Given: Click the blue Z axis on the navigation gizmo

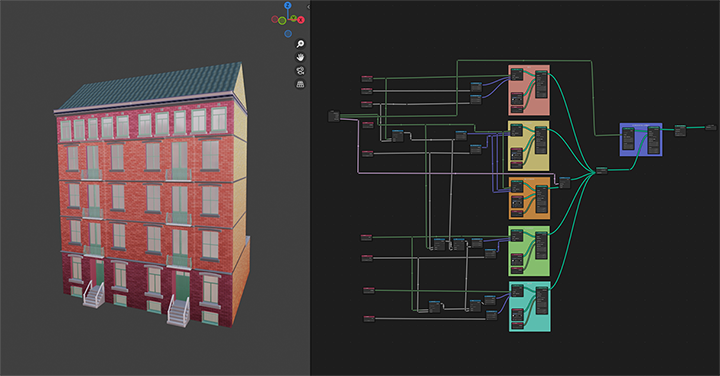Looking at the screenshot, I should (x=287, y=6).
